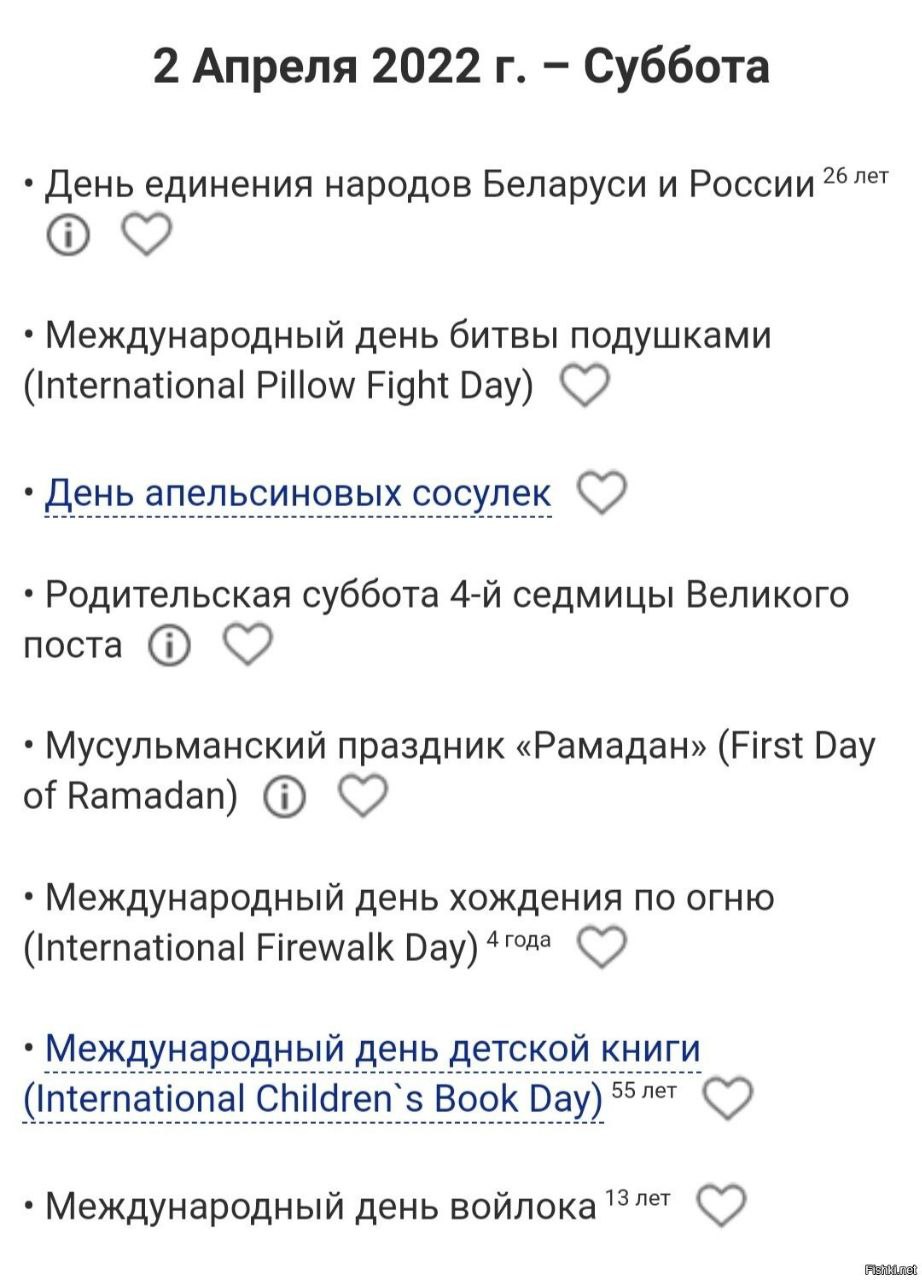Like the Международный день войлока entry

click(720, 1205)
